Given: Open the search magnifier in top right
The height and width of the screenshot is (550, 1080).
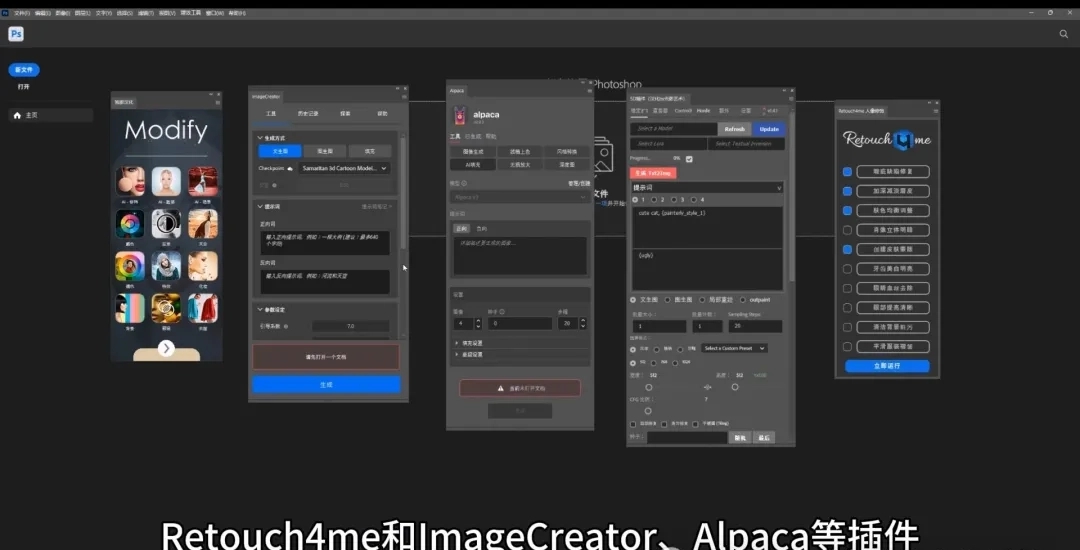Looking at the screenshot, I should [x=1063, y=34].
